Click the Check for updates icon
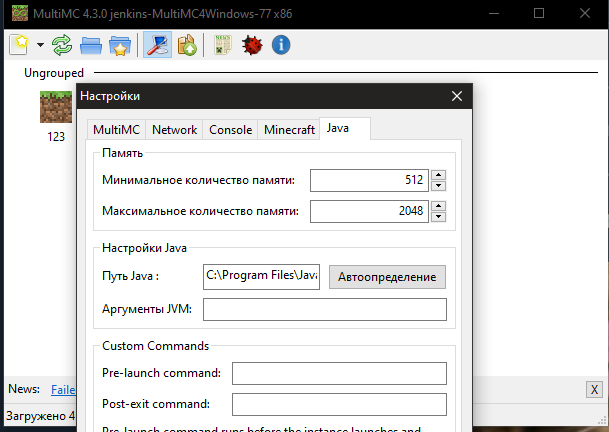609x432 pixels. click(x=187, y=45)
